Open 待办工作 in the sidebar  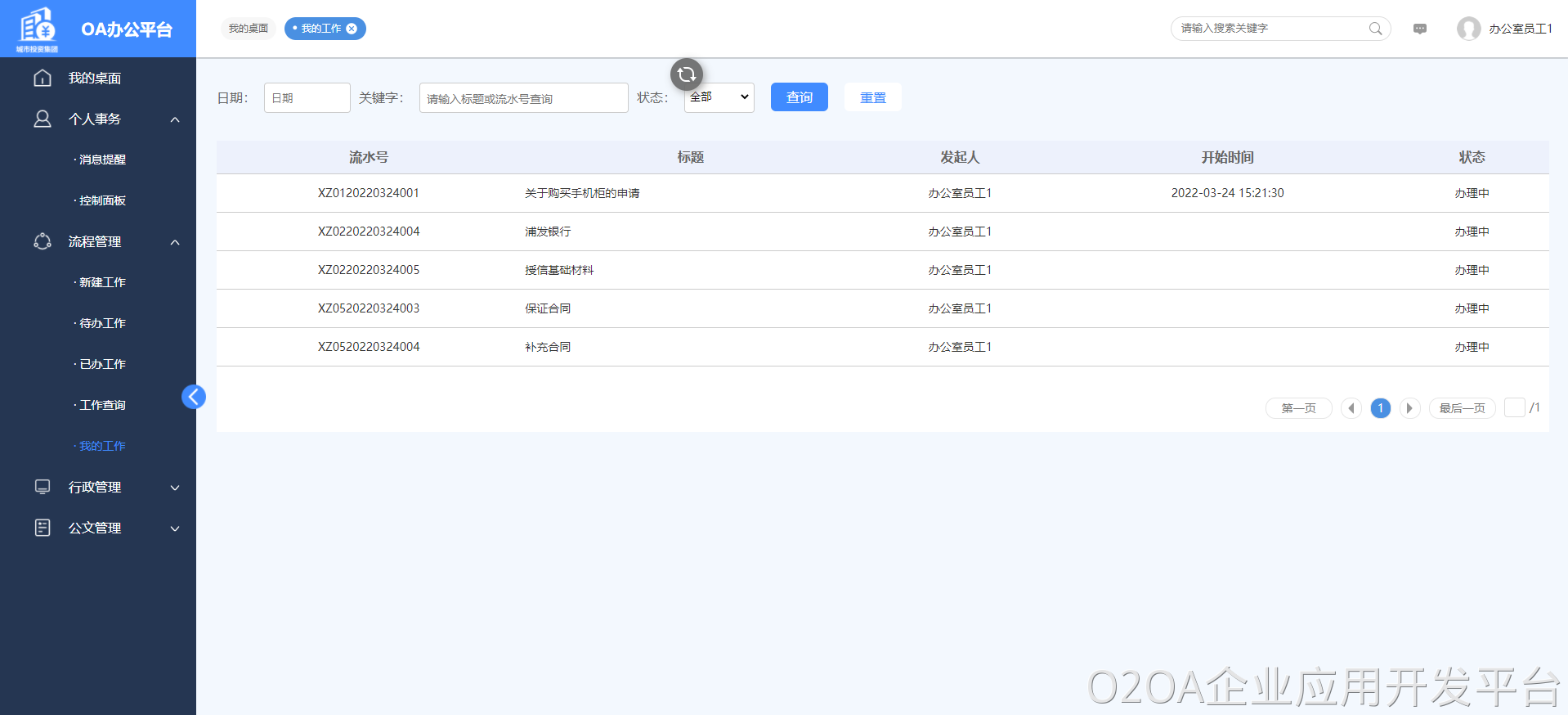point(102,324)
